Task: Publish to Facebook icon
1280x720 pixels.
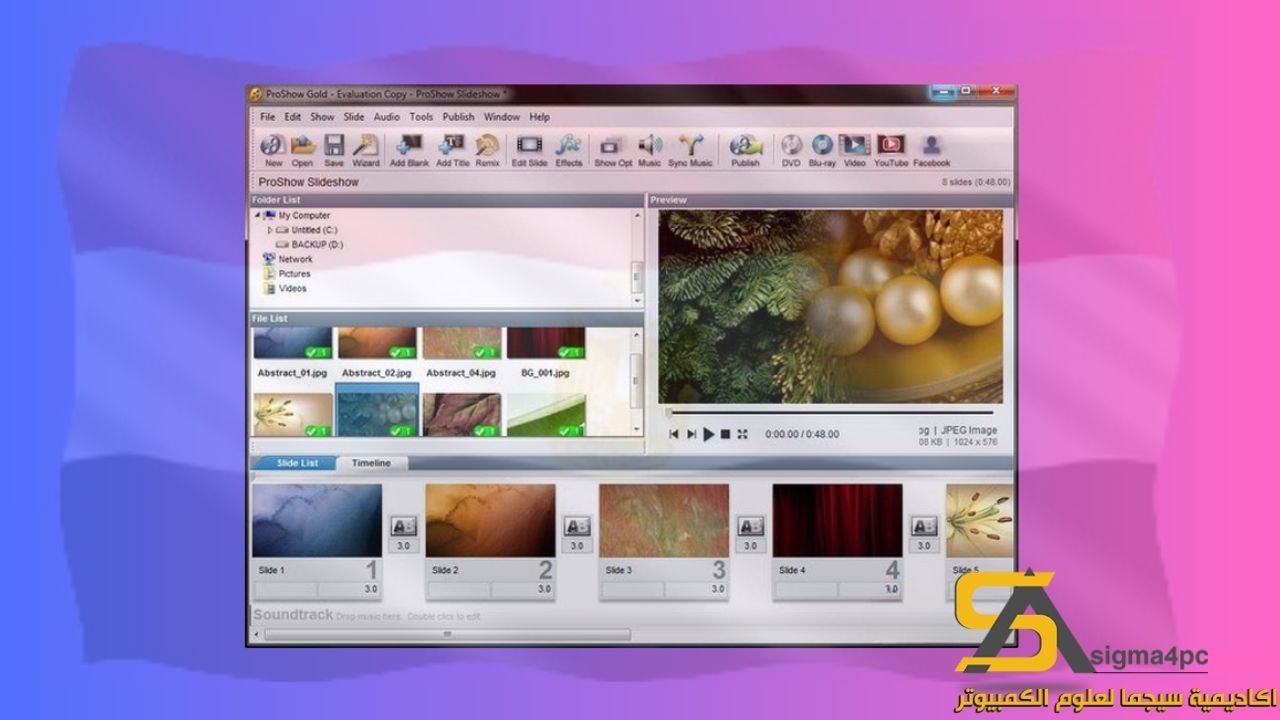Action: click(x=931, y=150)
